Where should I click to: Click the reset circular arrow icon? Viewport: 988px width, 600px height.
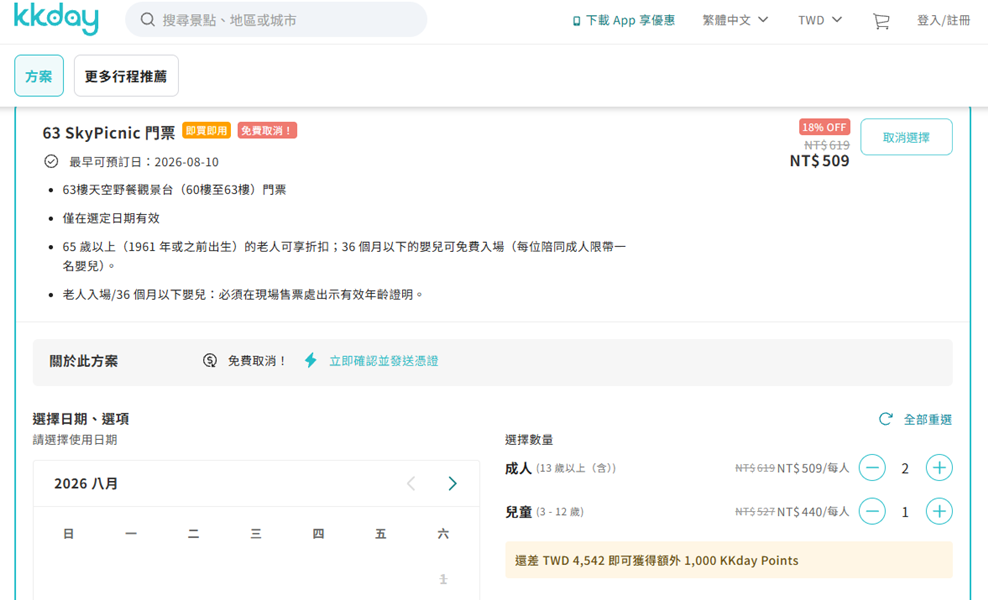886,418
